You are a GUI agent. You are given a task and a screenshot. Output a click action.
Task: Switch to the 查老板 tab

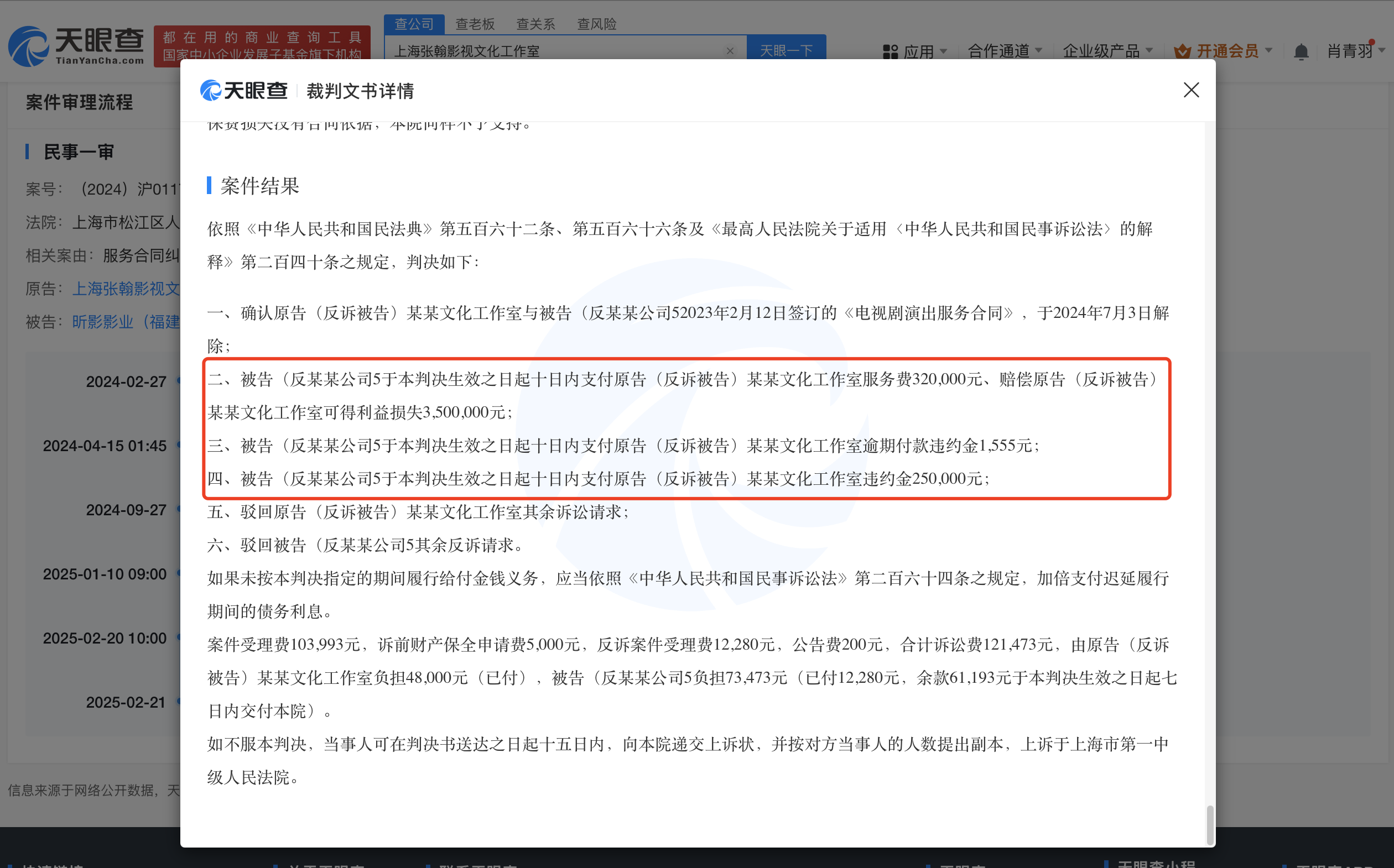pyautogui.click(x=475, y=24)
